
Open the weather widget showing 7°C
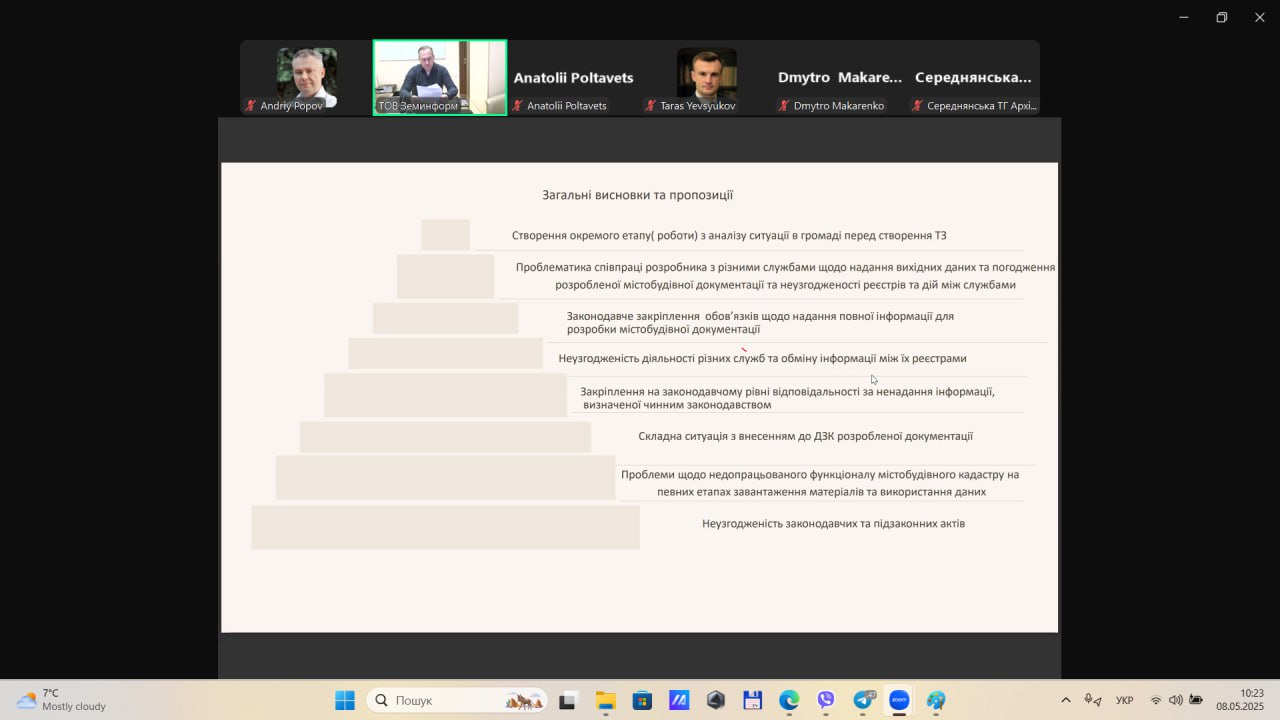[62, 700]
